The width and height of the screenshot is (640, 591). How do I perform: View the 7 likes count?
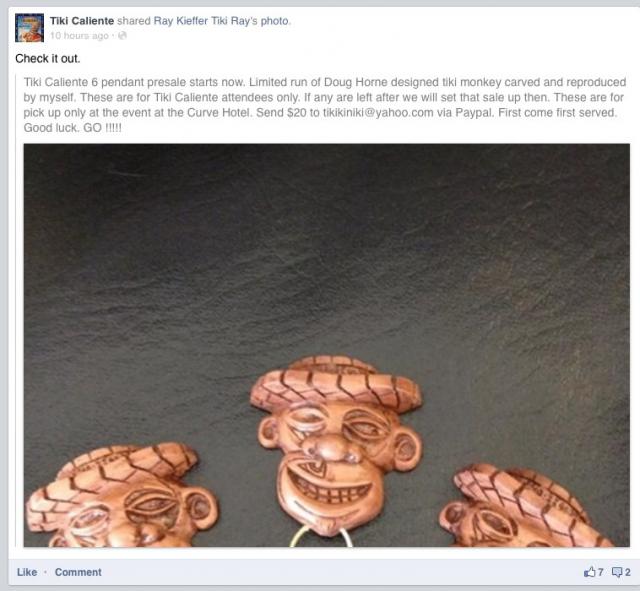tap(600, 572)
